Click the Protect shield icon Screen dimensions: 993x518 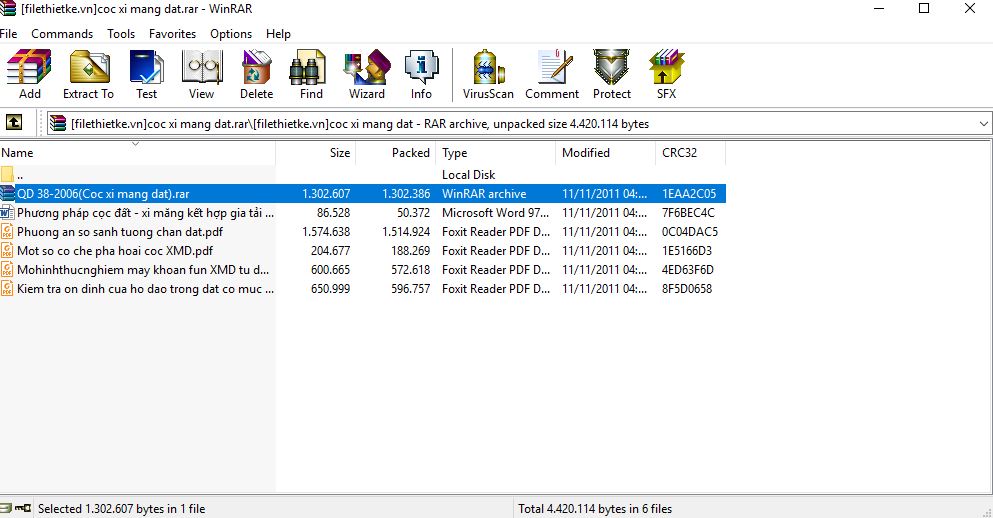(x=611, y=68)
